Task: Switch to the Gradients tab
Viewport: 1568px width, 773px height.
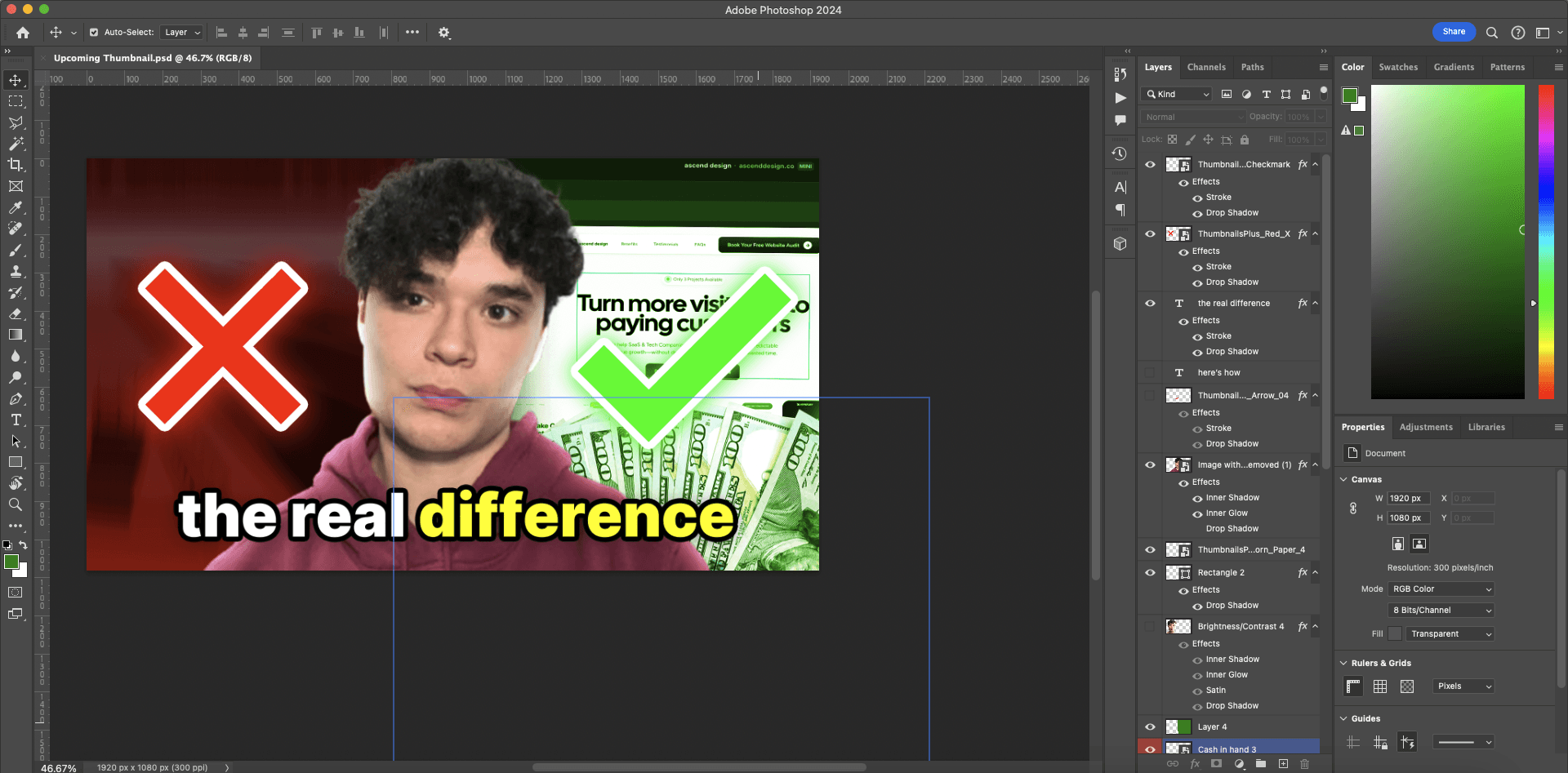Action: (1454, 68)
